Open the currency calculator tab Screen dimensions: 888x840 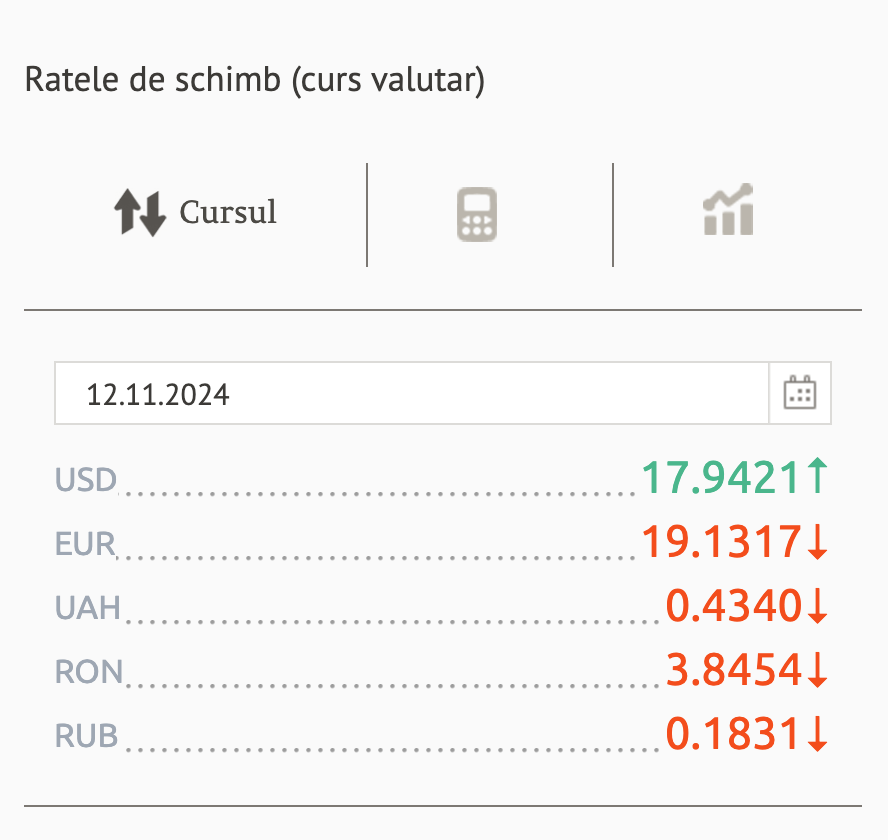click(477, 215)
